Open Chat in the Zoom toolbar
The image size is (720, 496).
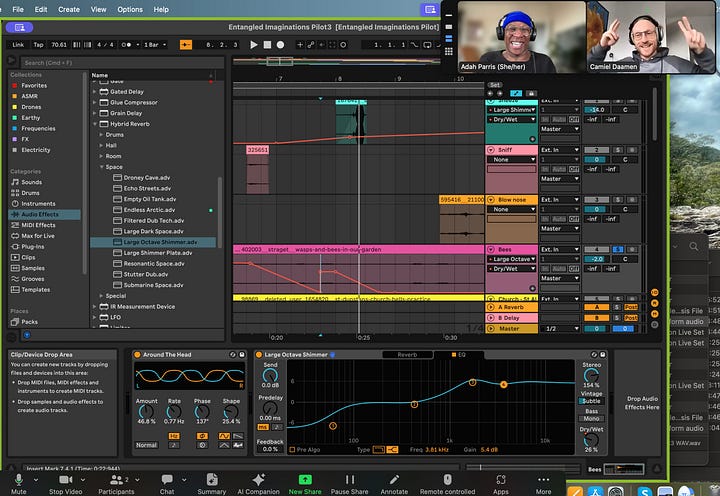pos(167,484)
